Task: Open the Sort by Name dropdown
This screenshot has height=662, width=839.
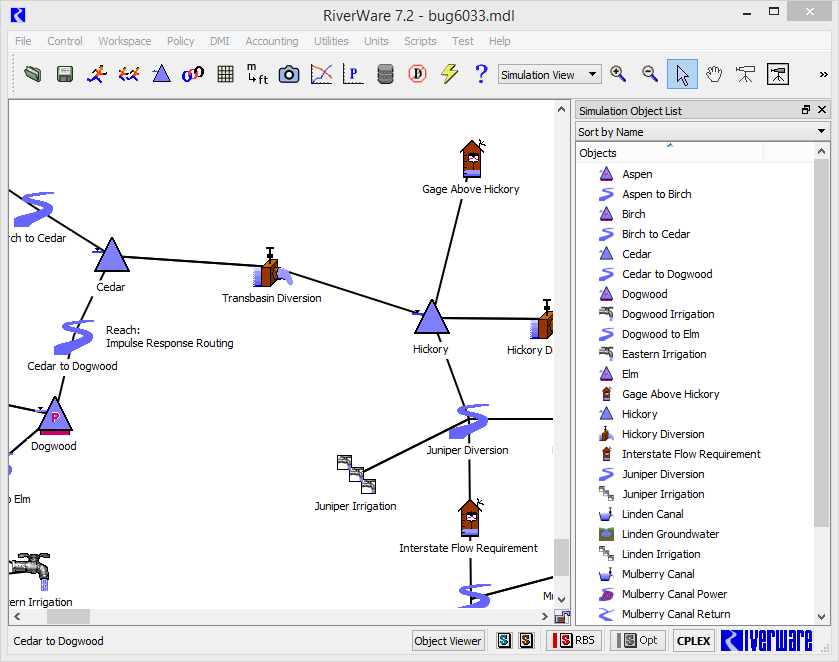Action: coord(702,132)
